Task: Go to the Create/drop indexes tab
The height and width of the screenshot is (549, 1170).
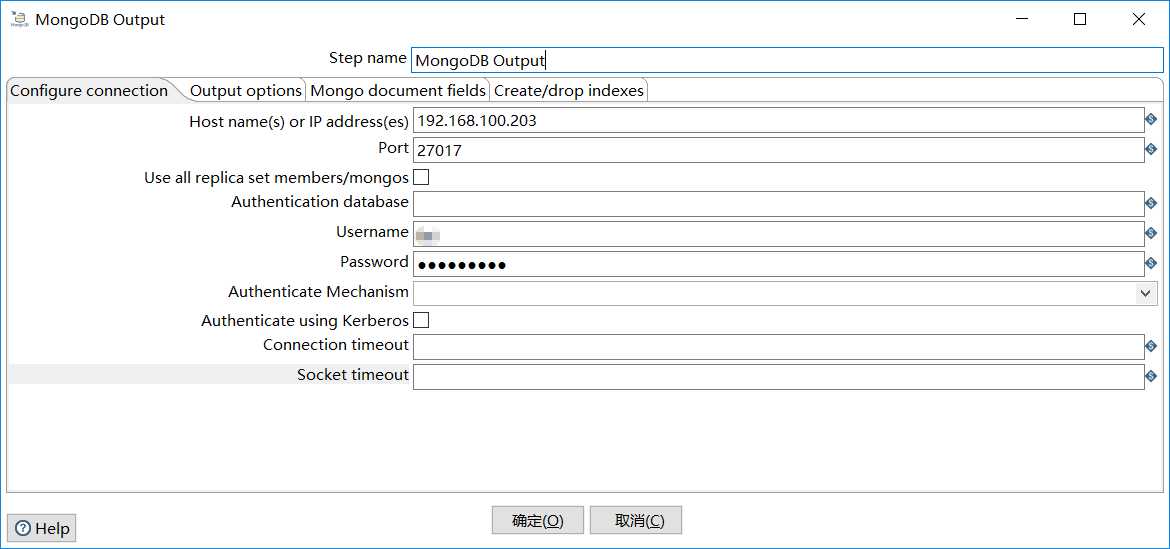Action: coord(568,91)
